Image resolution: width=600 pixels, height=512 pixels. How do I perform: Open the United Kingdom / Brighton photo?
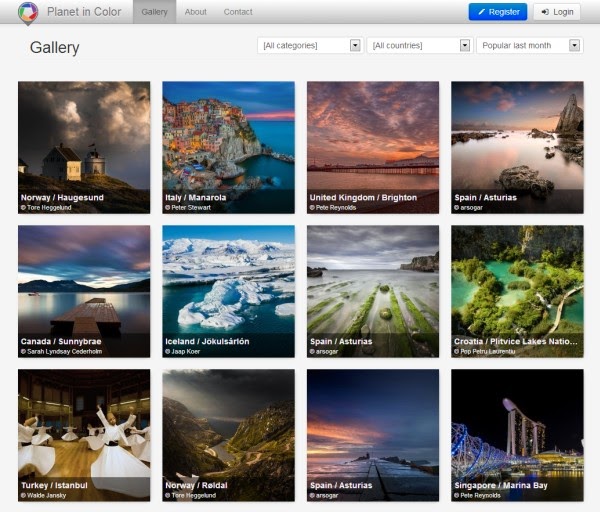(373, 147)
